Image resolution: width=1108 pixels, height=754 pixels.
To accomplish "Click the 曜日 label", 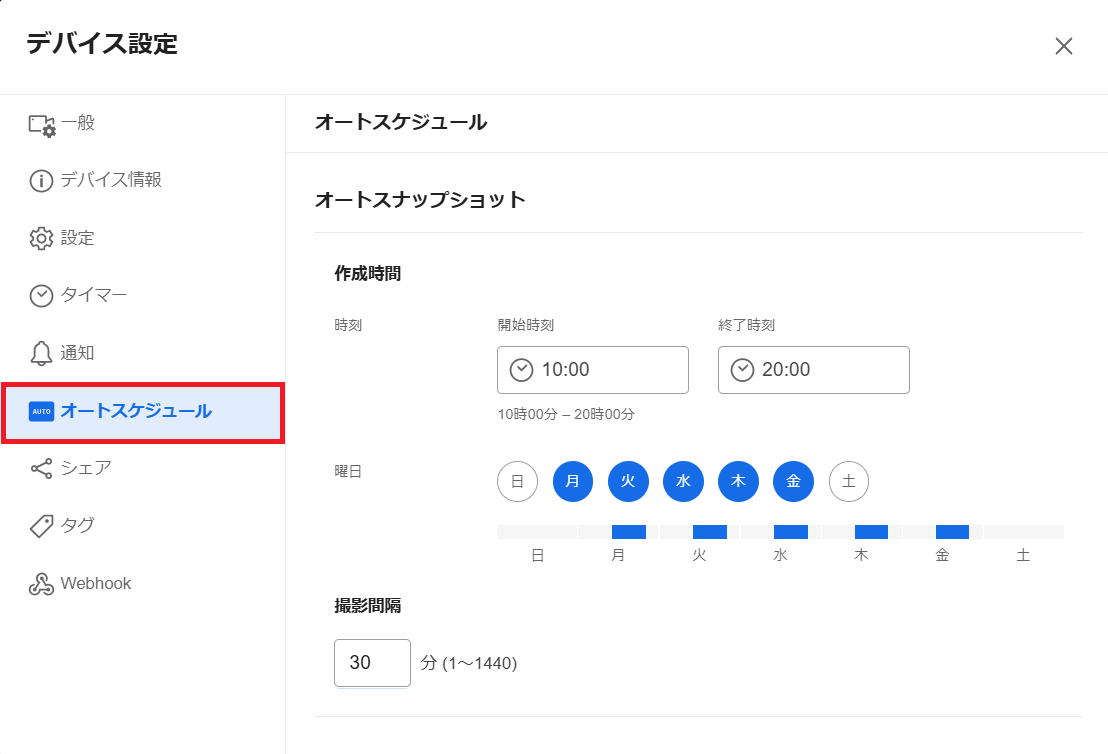I will (x=348, y=471).
